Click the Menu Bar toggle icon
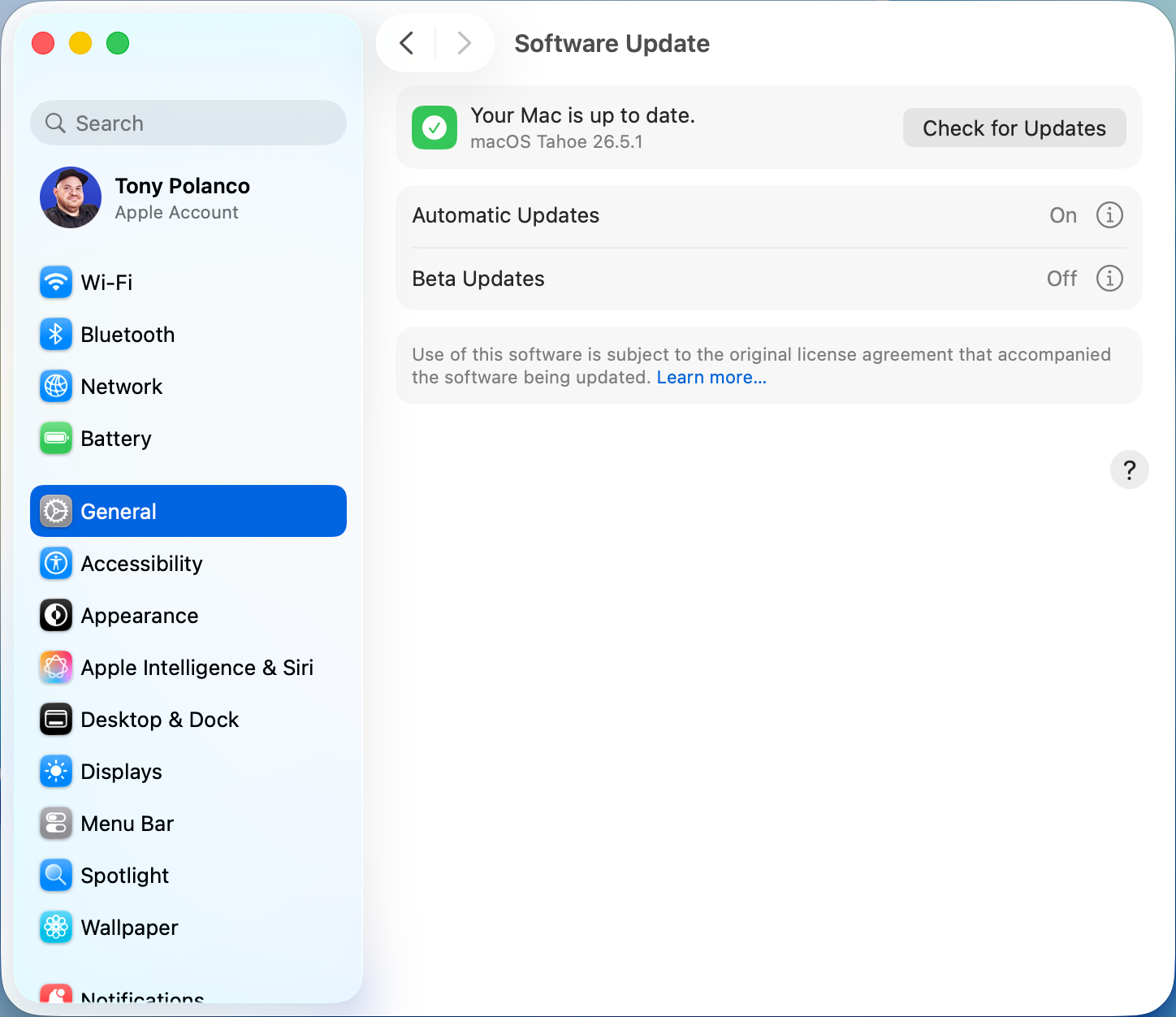Viewport: 1176px width, 1017px height. coord(56,823)
